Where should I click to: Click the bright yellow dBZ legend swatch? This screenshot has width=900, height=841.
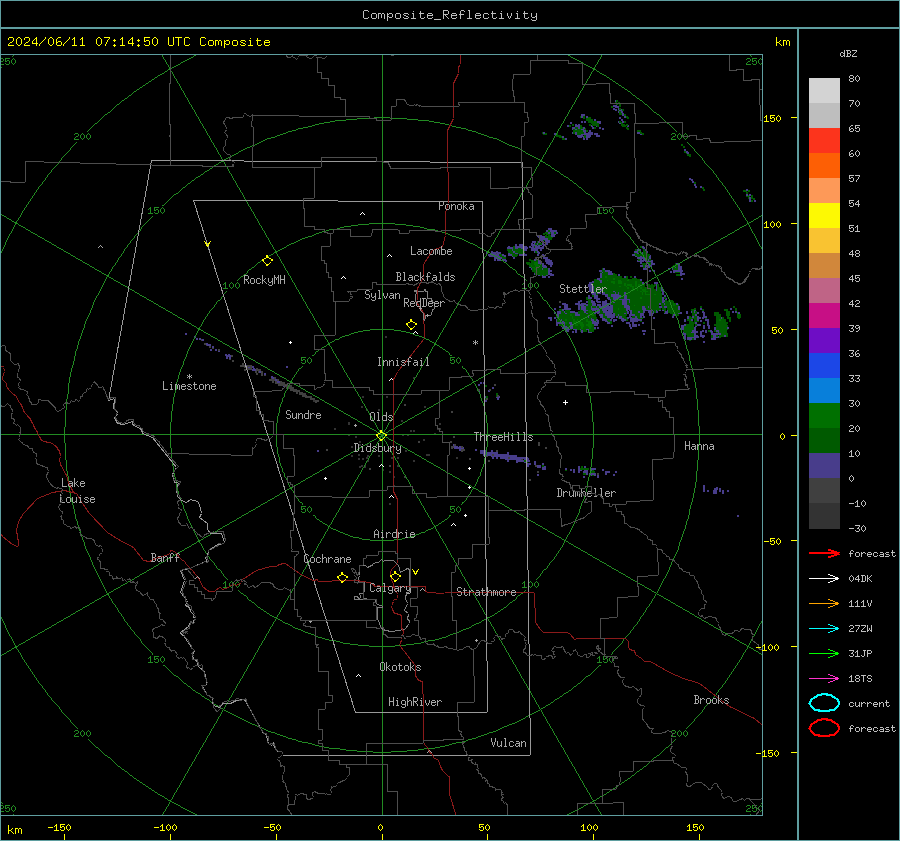[824, 215]
